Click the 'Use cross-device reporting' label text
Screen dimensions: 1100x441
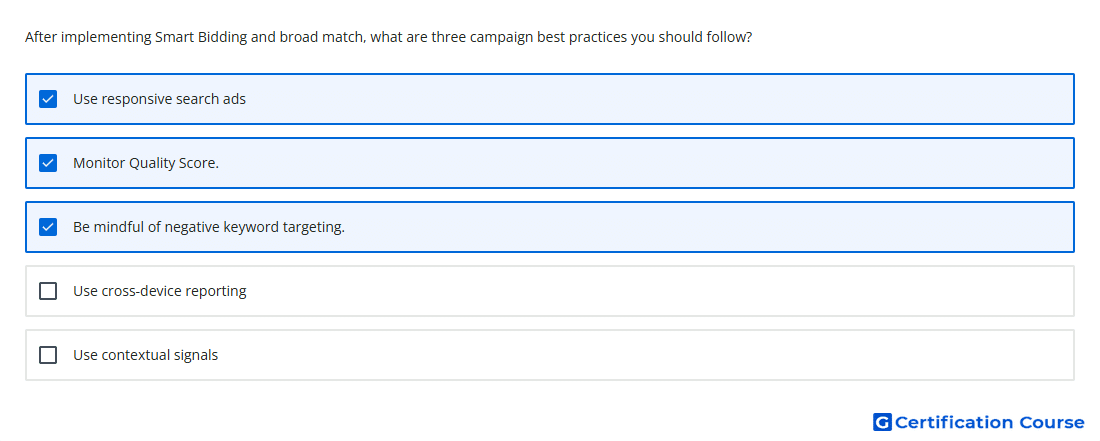click(x=160, y=291)
